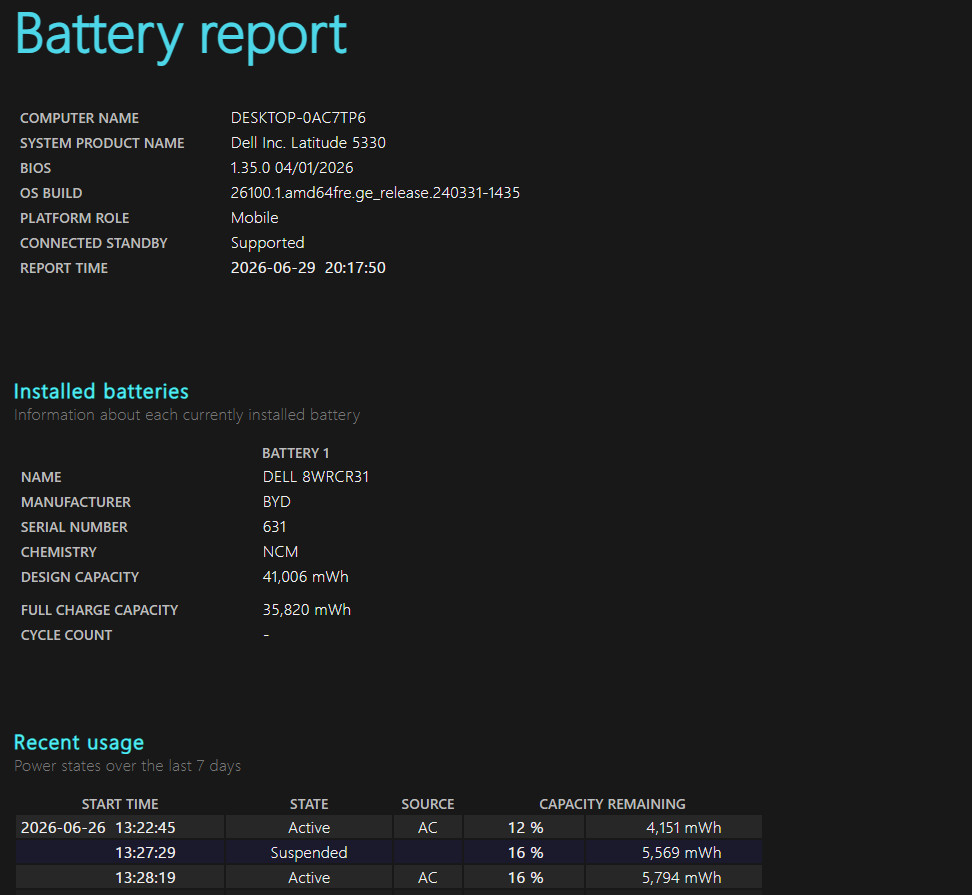Click report time 2026-06-29 20:17:50
Viewport: 972px width, 895px height.
click(x=308, y=268)
